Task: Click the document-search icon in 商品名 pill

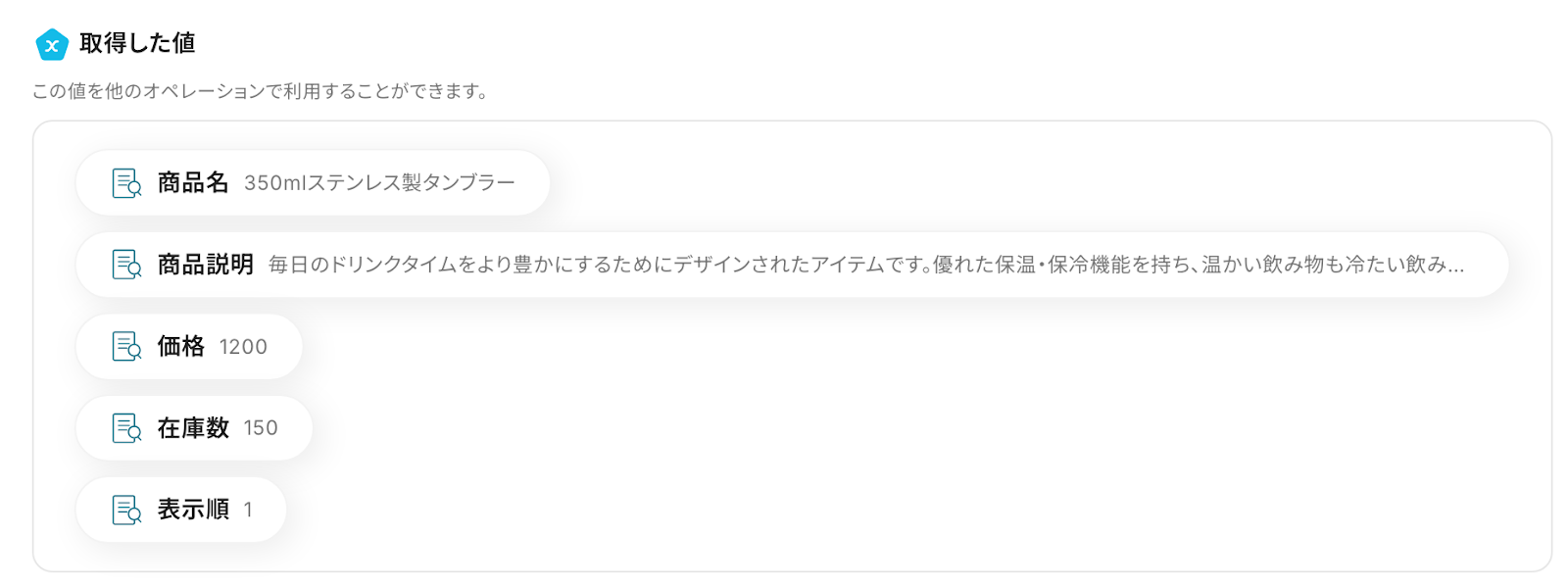Action: [x=126, y=183]
